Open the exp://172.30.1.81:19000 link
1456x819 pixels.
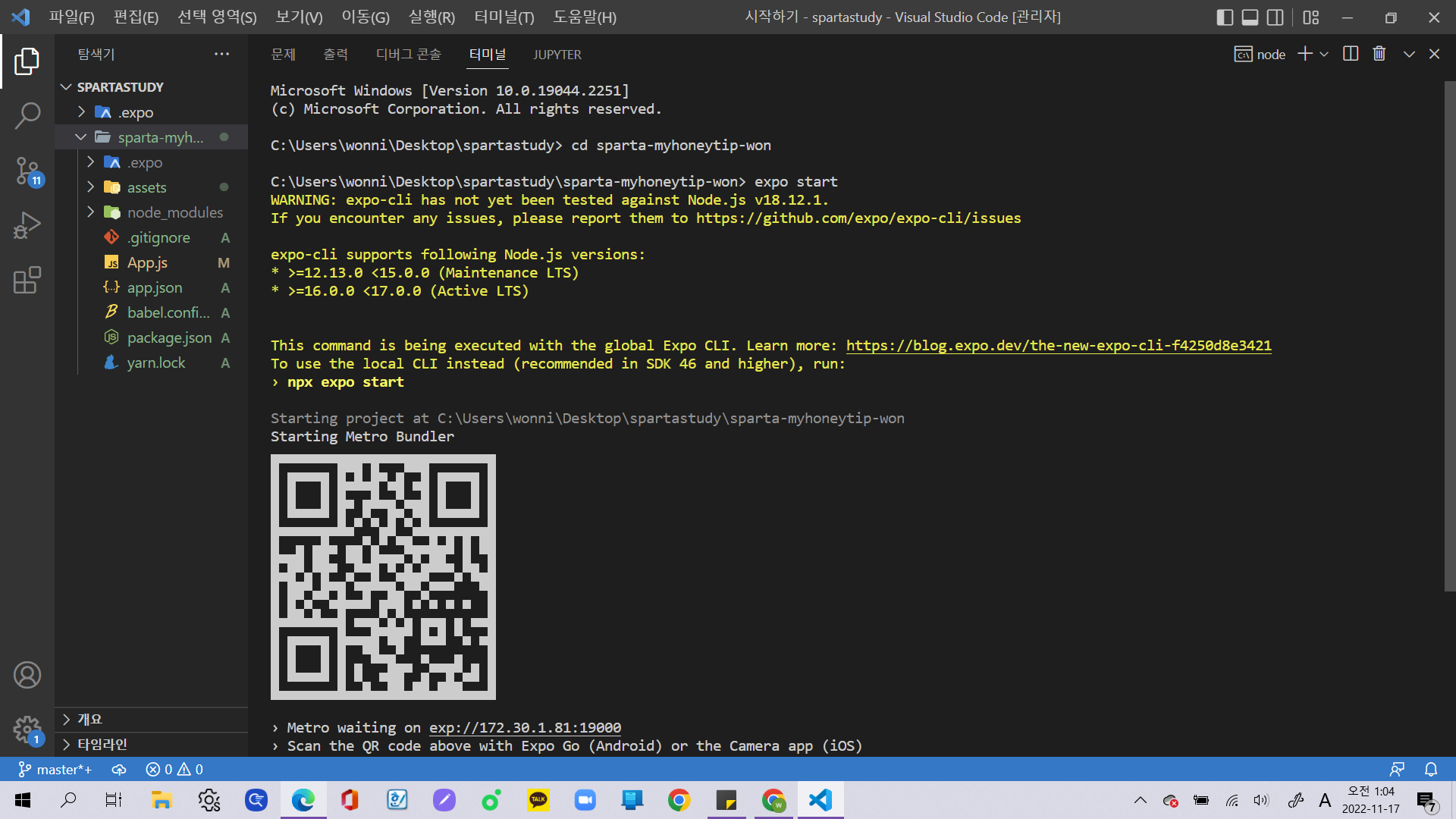click(525, 728)
